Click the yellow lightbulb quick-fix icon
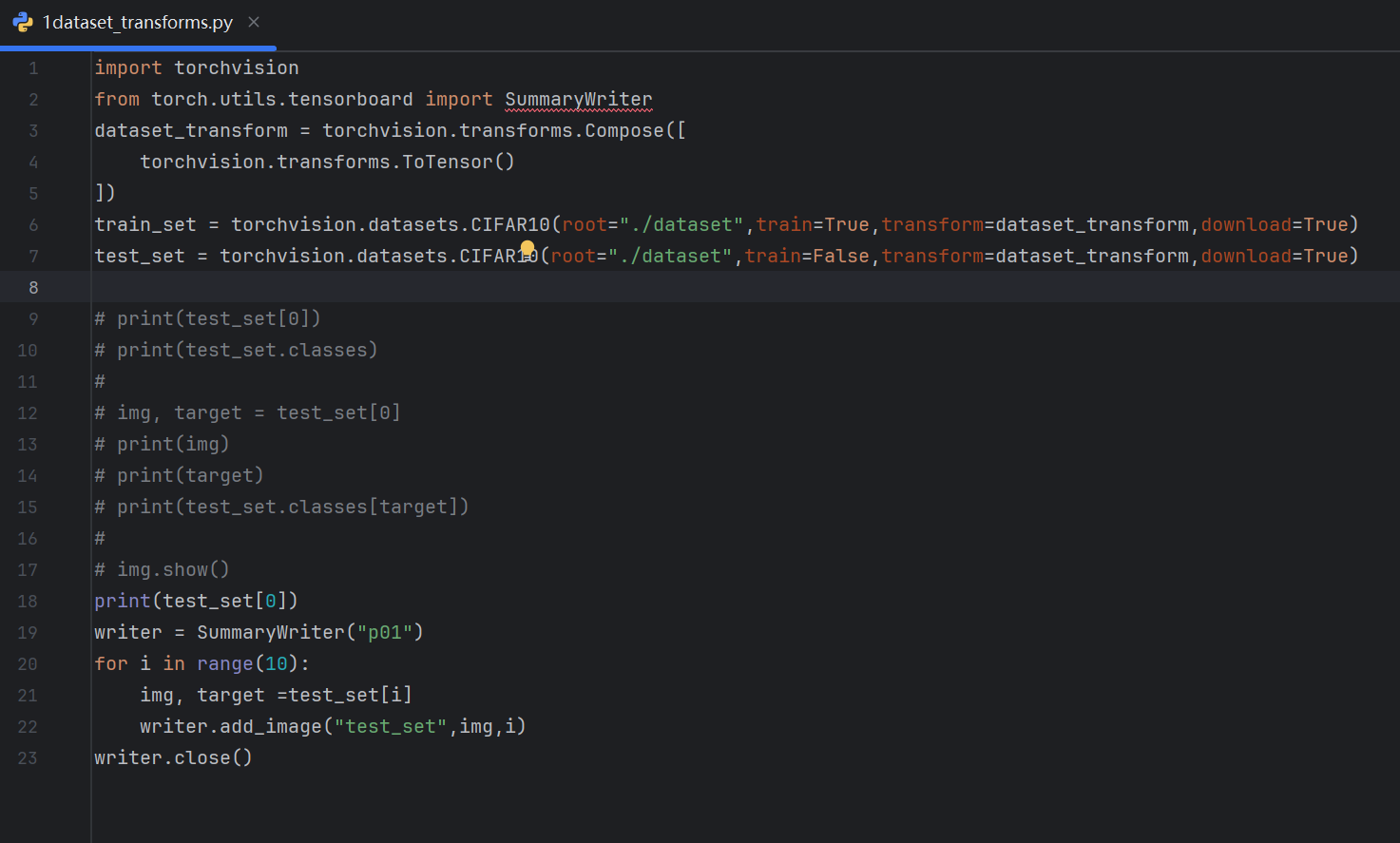The height and width of the screenshot is (843, 1400). 527,249
